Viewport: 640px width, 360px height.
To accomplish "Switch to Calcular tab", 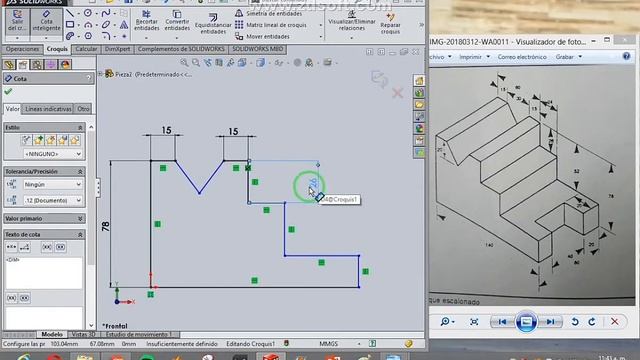I will 87,49.
